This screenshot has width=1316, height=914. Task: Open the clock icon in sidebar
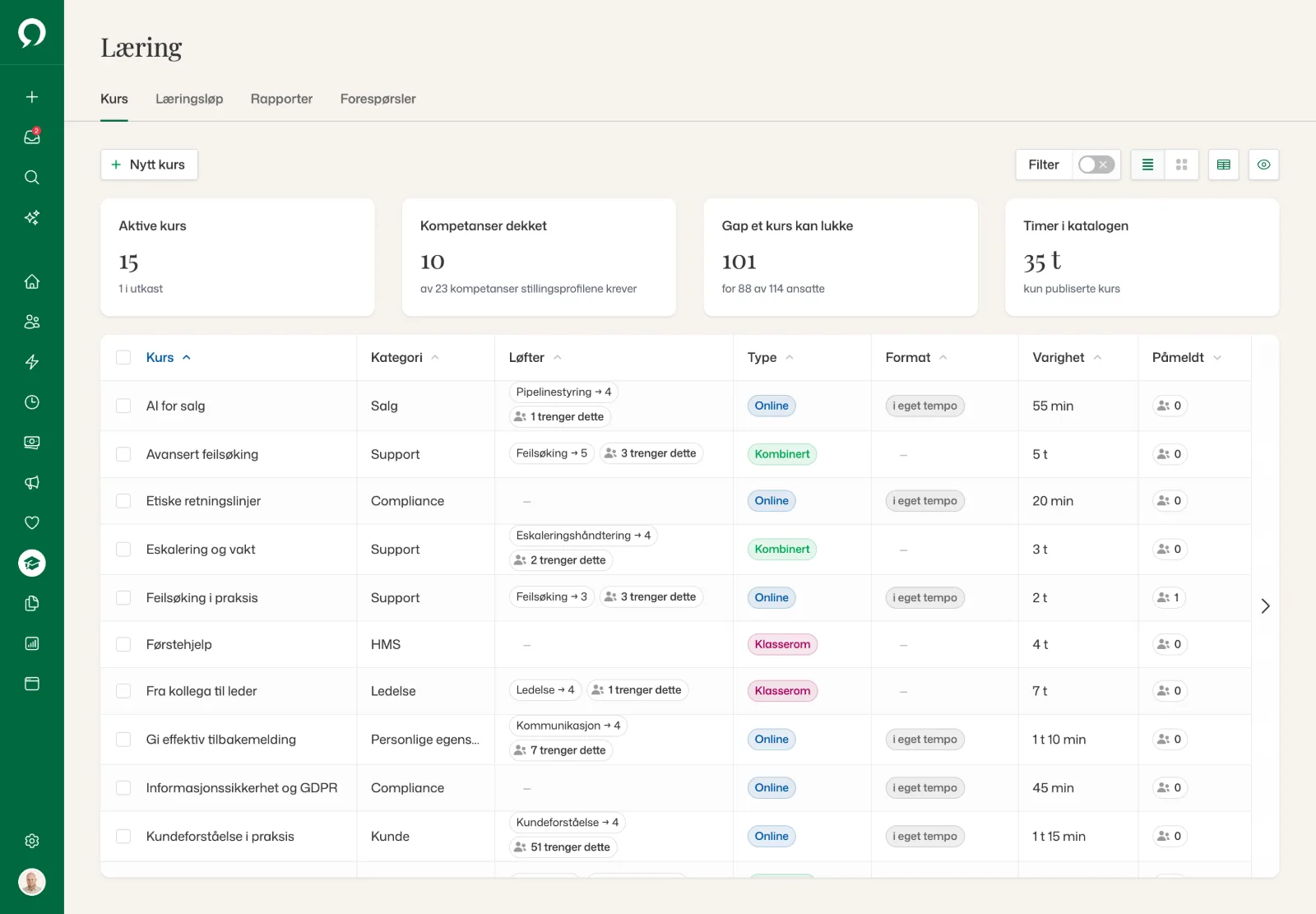(x=32, y=402)
